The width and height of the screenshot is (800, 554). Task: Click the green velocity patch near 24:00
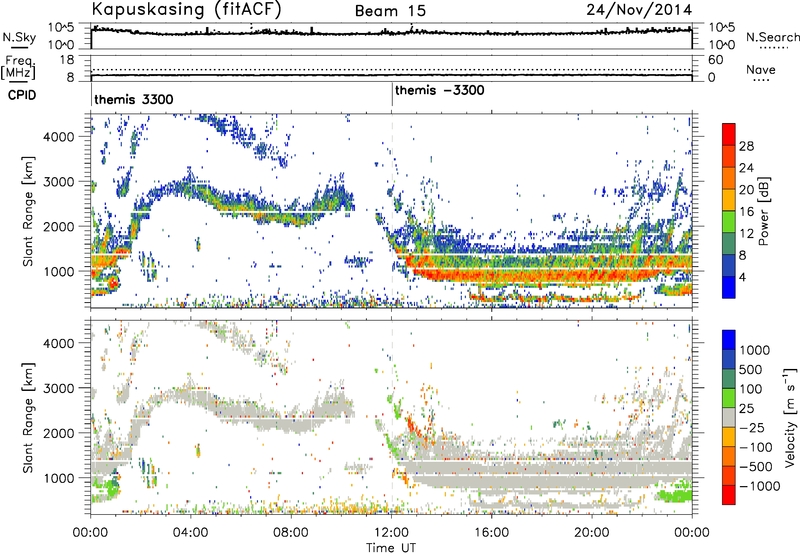point(674,495)
